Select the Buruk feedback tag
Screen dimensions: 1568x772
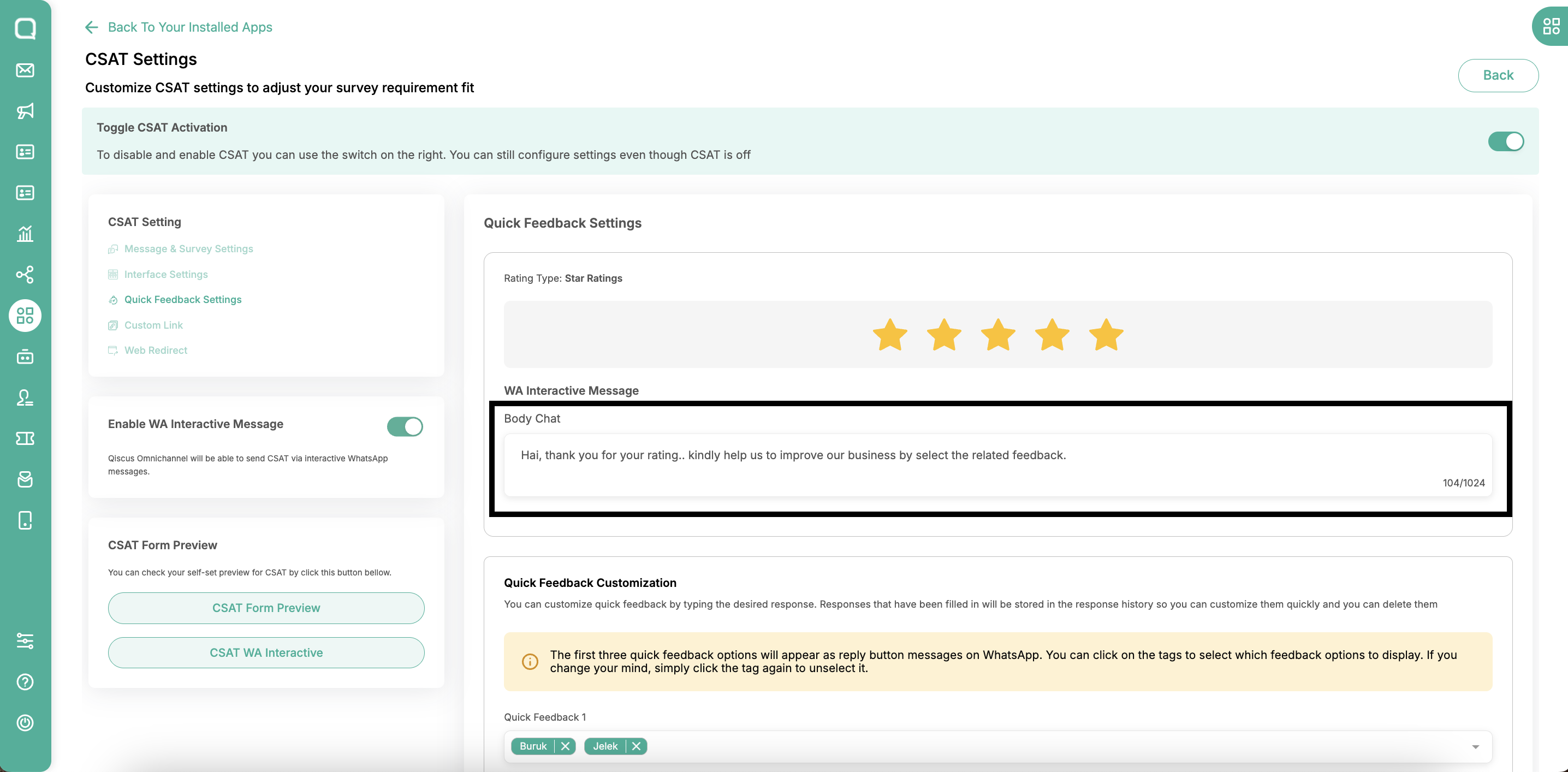coord(533,746)
